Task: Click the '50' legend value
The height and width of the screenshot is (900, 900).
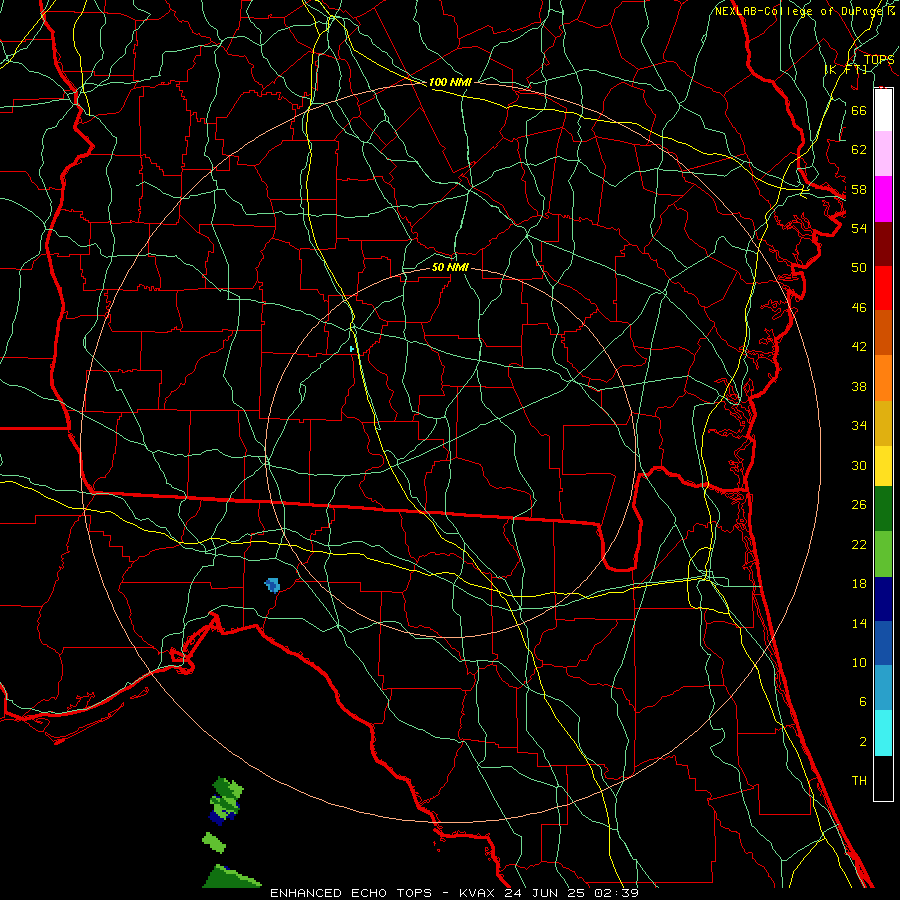Action: 859,267
